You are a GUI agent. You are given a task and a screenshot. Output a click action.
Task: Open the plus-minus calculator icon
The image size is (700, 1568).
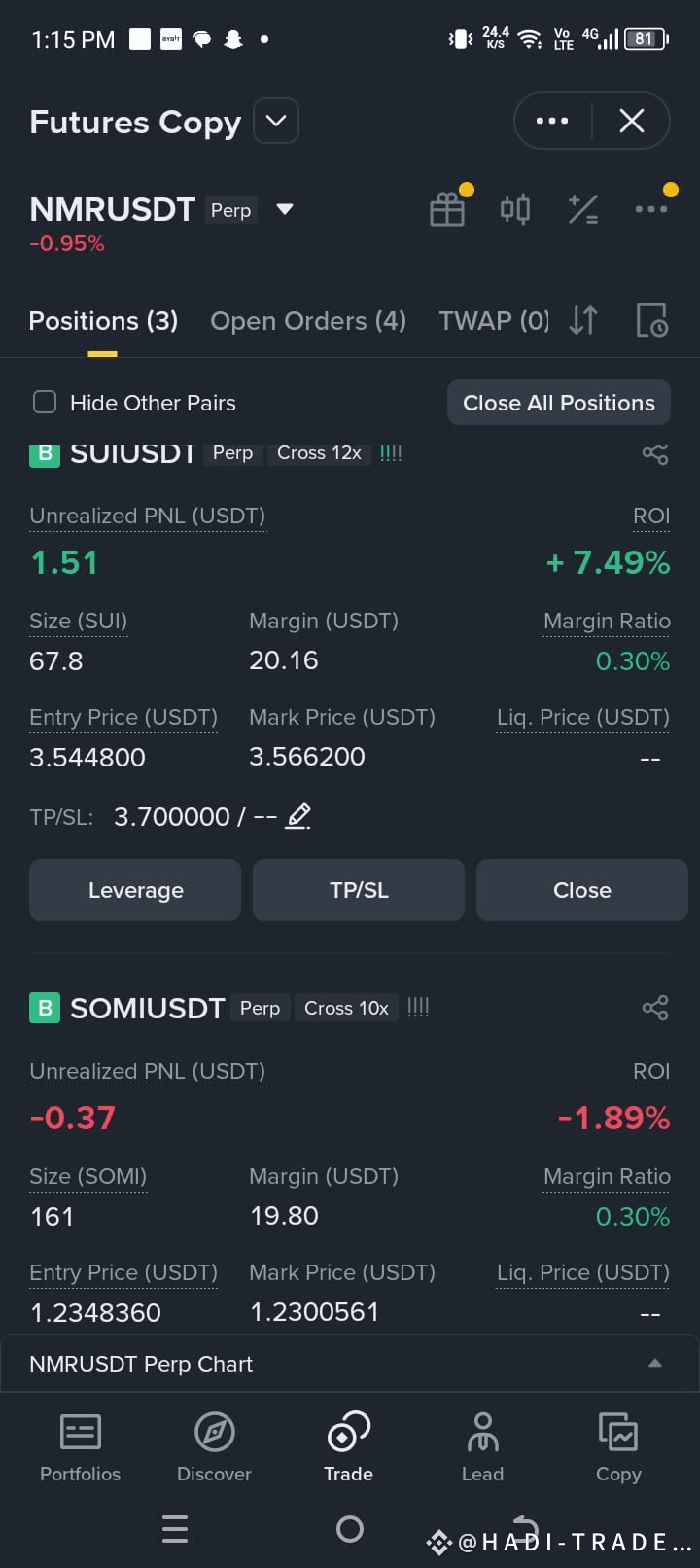[583, 209]
